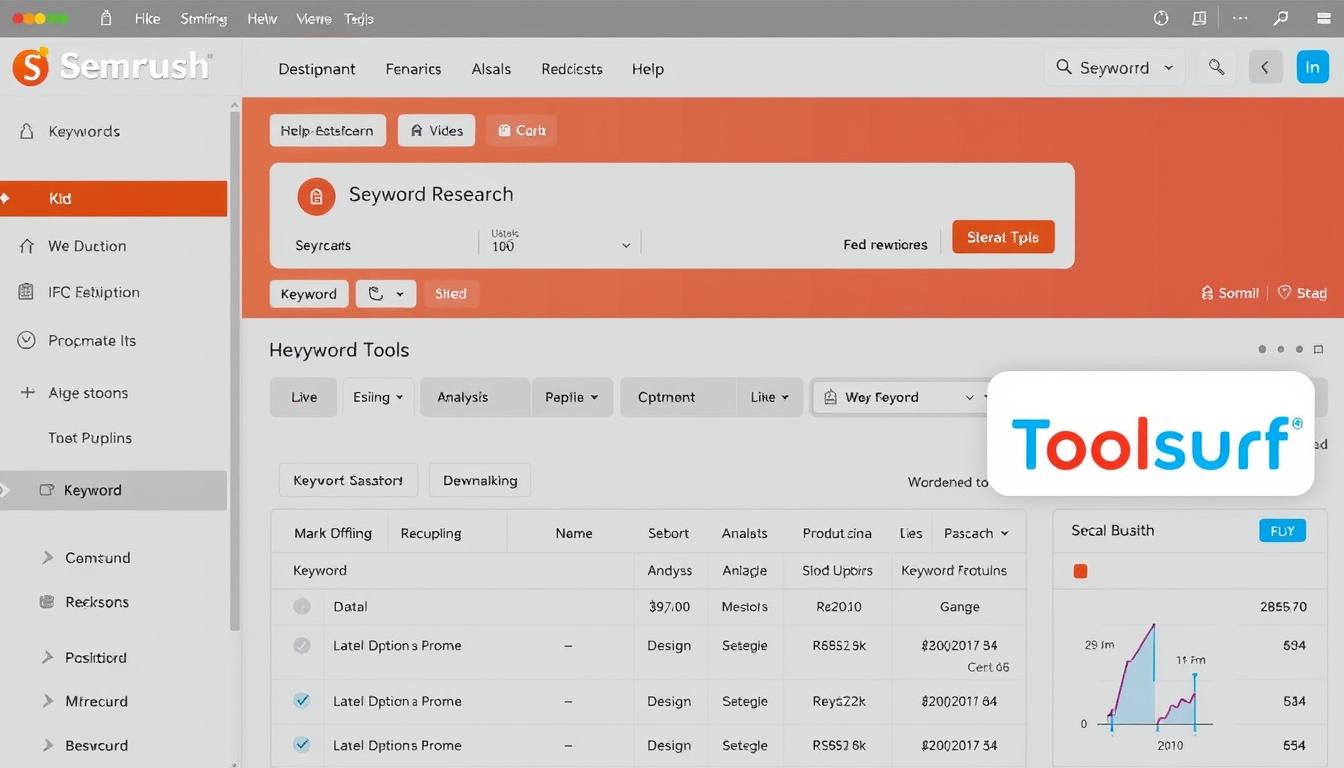Click the back chevron button in header
This screenshot has height=768, width=1344.
pyautogui.click(x=1265, y=67)
